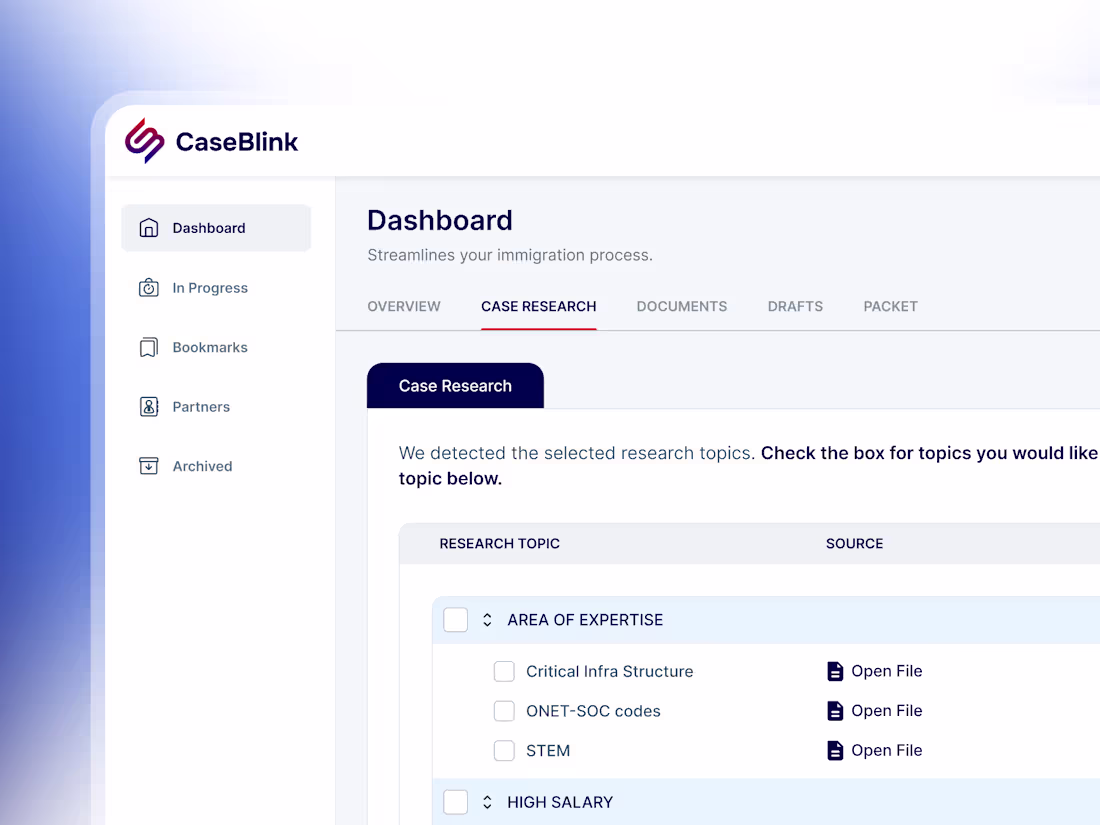Check the AREA OF EXPERTISE checkbox

point(456,620)
